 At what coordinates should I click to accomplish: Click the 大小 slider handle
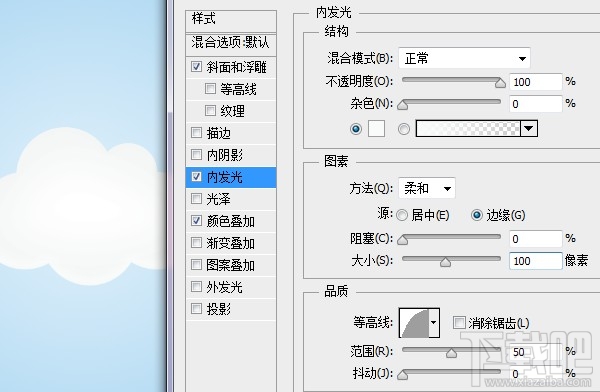(x=445, y=262)
